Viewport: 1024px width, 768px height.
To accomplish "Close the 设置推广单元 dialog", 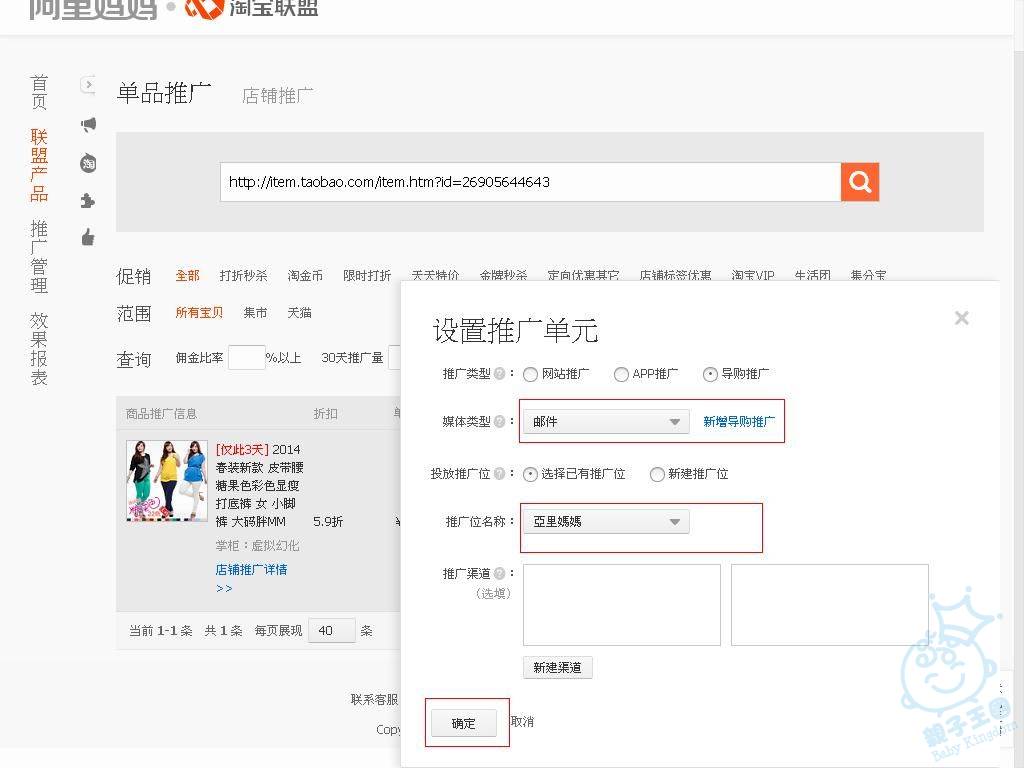I will coord(961,318).
